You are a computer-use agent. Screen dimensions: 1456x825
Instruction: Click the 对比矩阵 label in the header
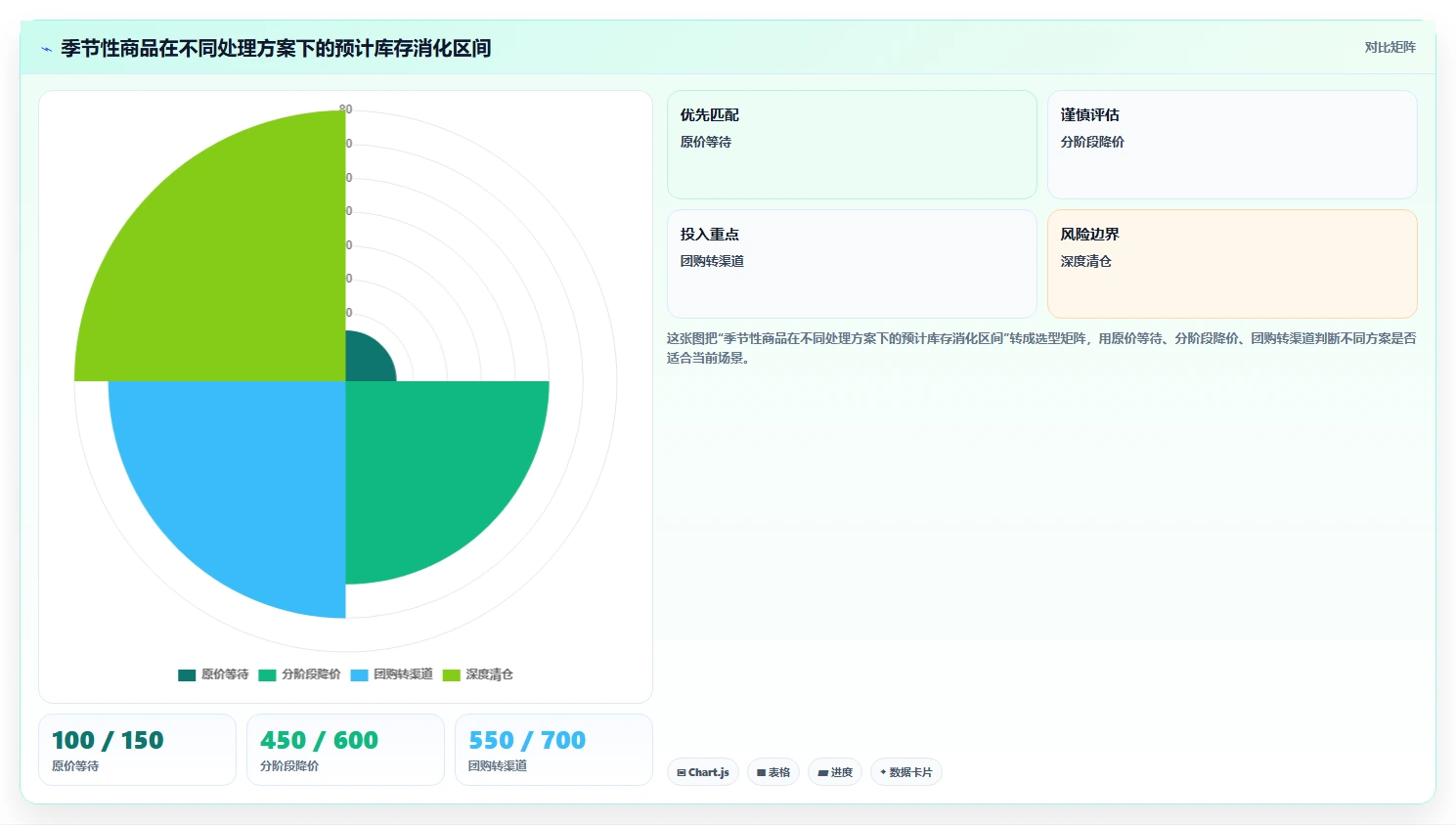click(x=1390, y=47)
